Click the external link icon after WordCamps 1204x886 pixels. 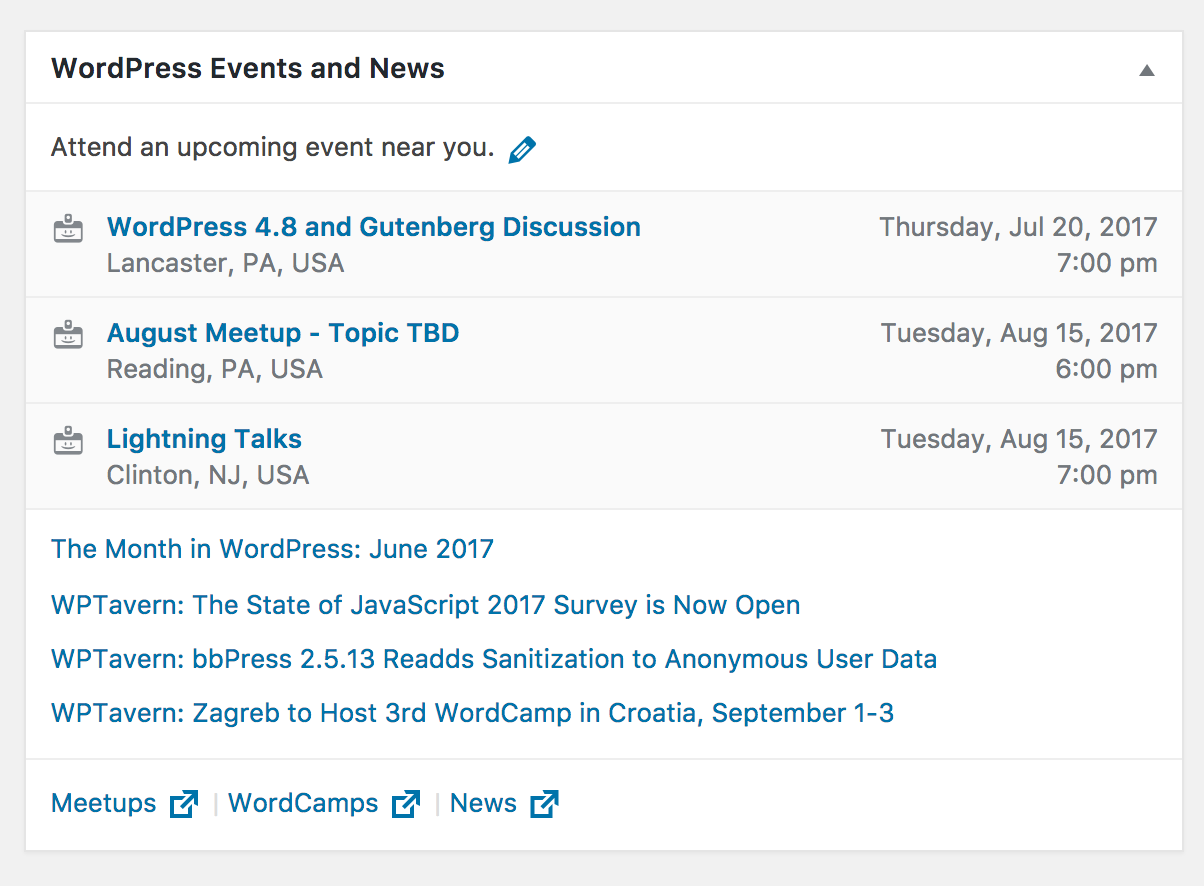click(x=406, y=804)
